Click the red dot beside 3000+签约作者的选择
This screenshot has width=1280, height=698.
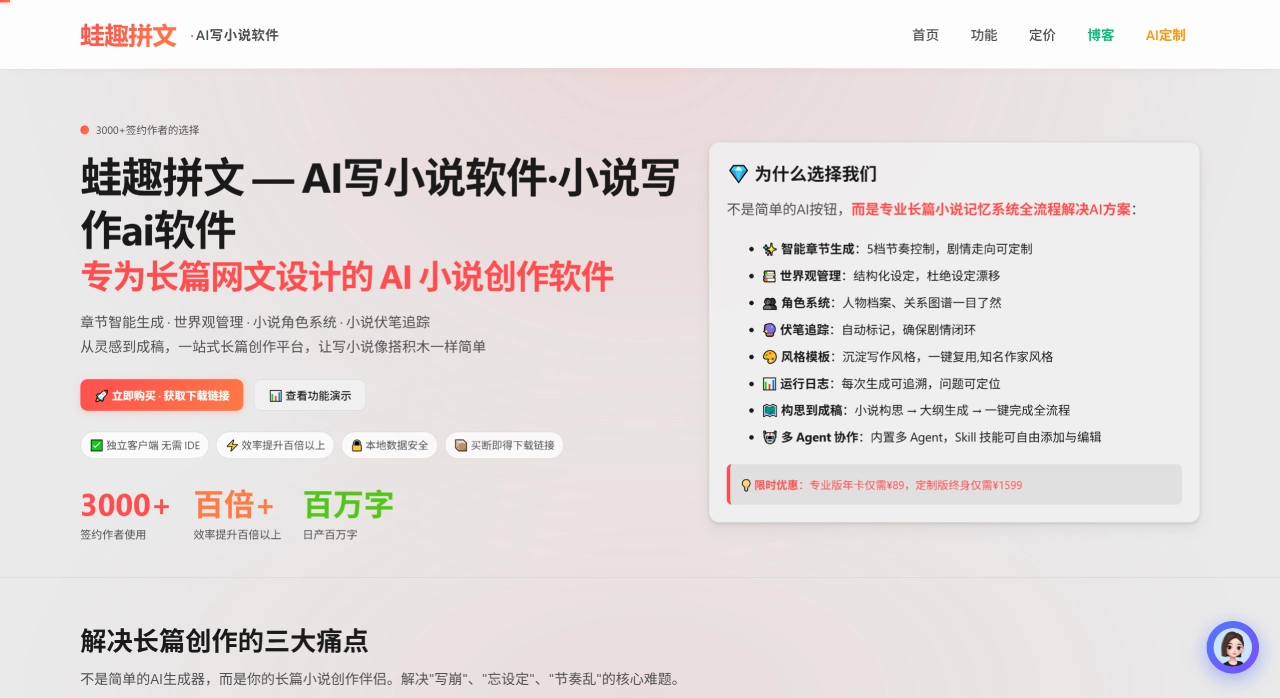click(x=85, y=130)
